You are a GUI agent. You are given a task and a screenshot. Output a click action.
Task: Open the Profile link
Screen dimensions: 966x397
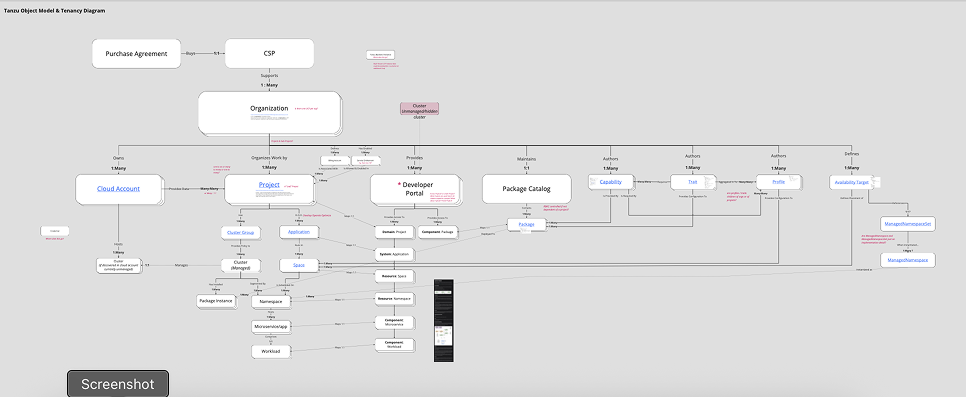point(778,182)
